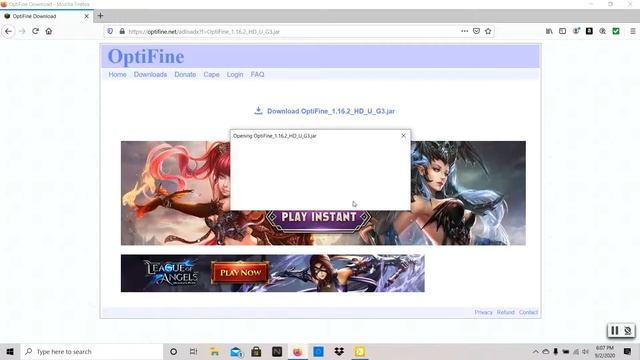
Task: Click the League of Angels logo
Action: point(171,273)
